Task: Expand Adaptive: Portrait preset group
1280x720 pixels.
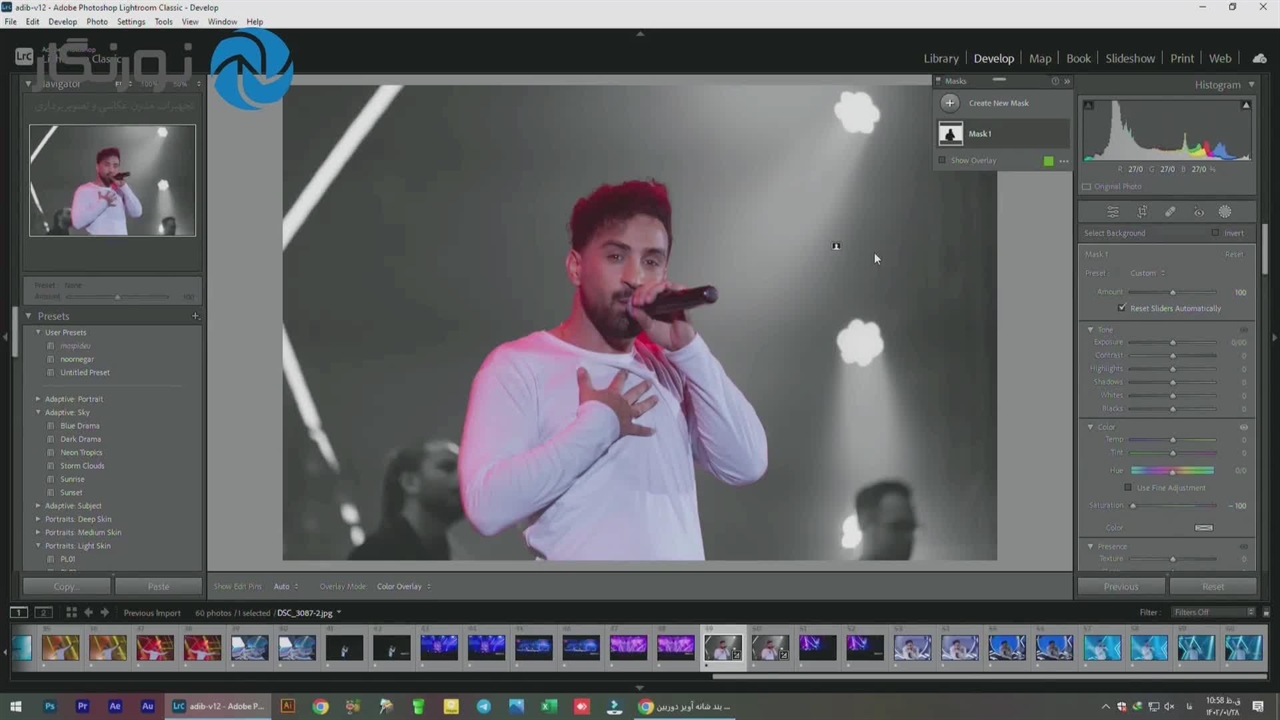Action: pyautogui.click(x=39, y=399)
